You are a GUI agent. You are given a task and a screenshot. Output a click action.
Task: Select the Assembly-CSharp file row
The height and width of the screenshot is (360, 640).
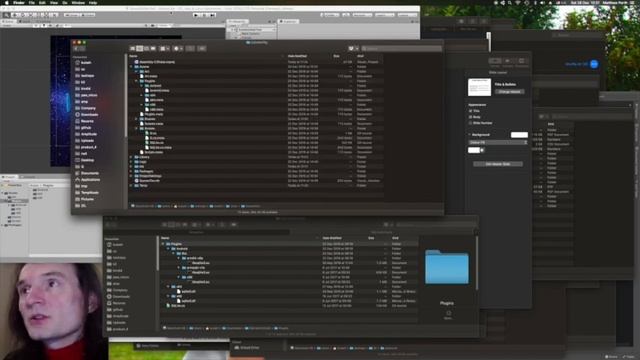pyautogui.click(x=256, y=62)
